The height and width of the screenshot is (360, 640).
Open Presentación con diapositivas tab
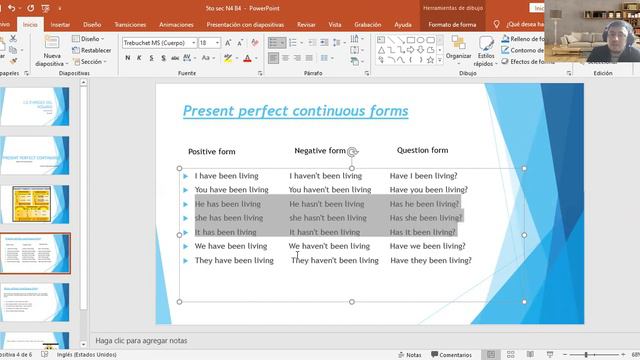245,24
